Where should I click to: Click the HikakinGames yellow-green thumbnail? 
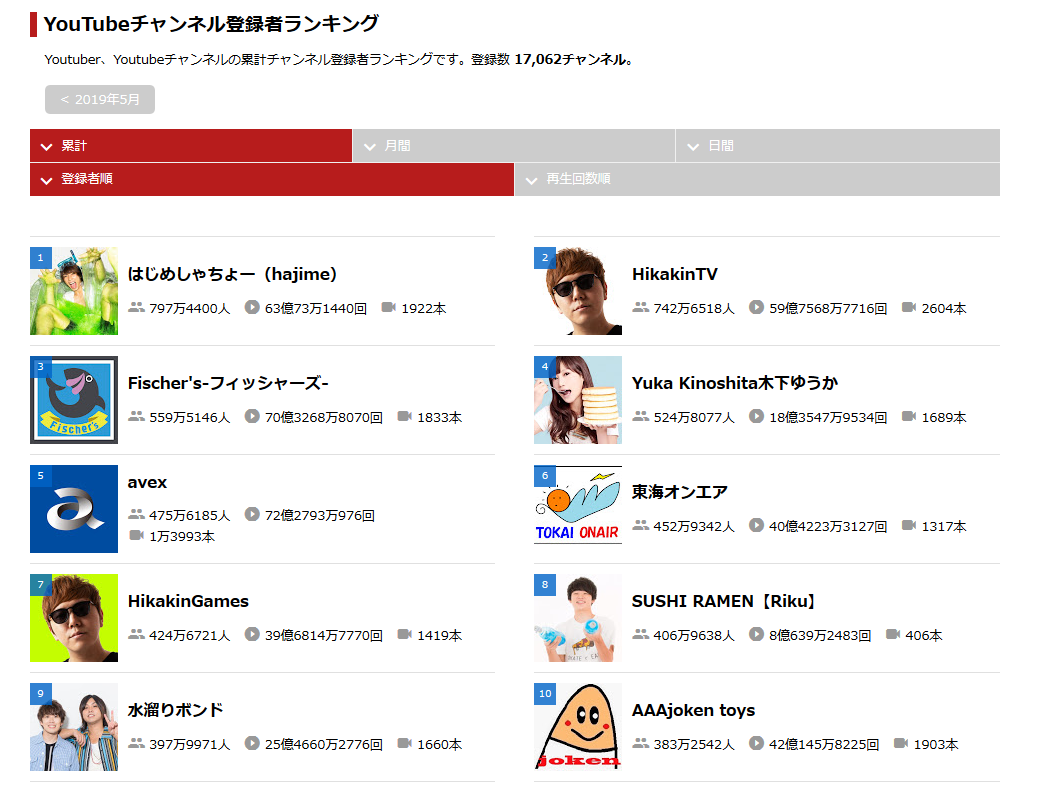(x=74, y=618)
